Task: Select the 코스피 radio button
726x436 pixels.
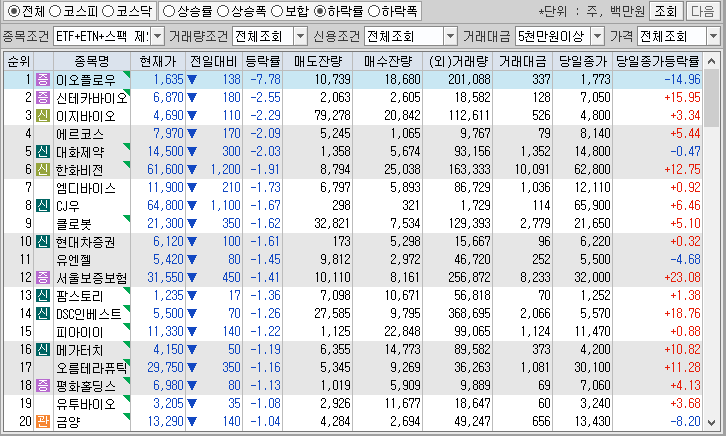Action: click(x=55, y=11)
